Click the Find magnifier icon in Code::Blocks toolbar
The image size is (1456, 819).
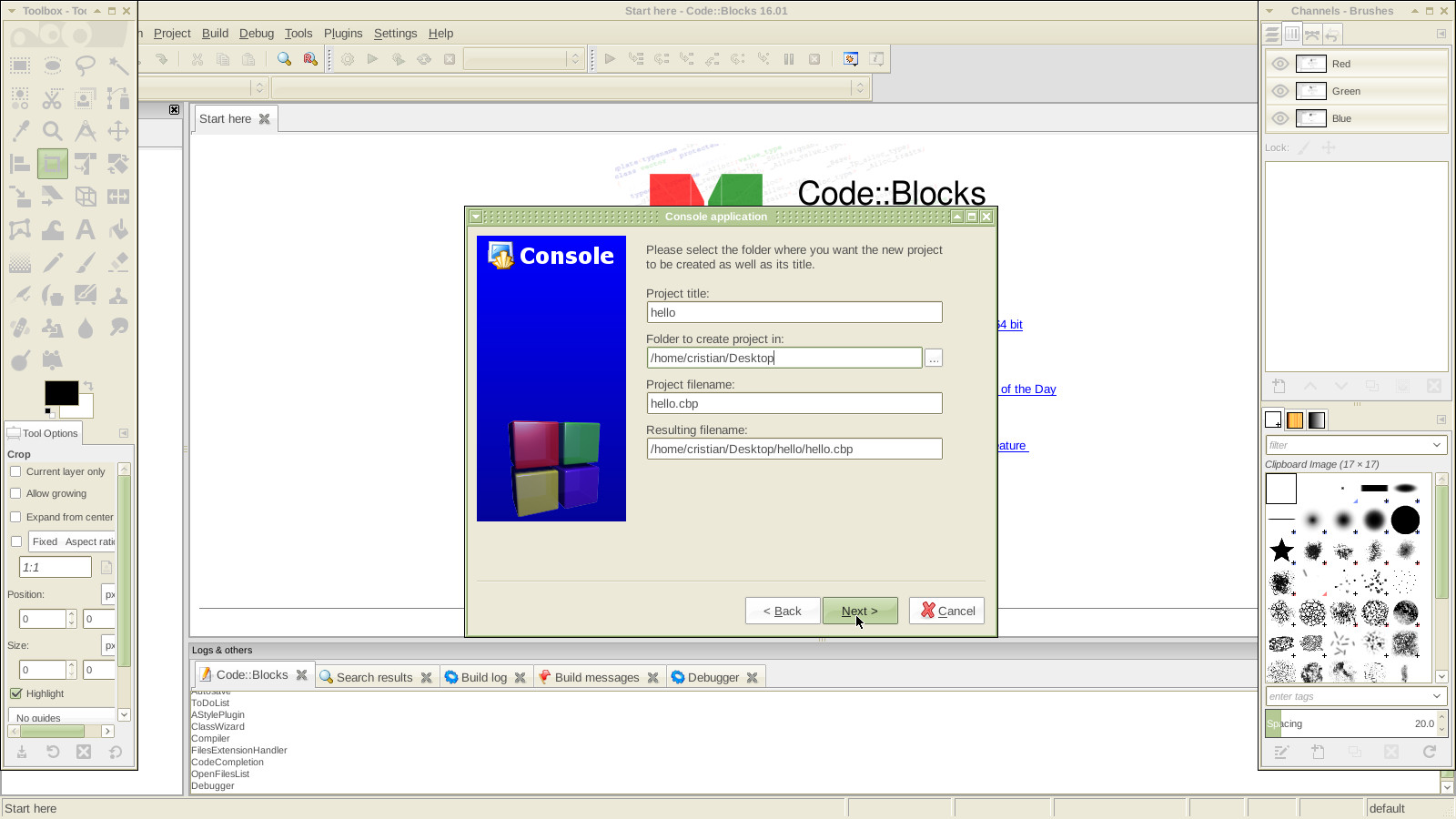click(284, 59)
